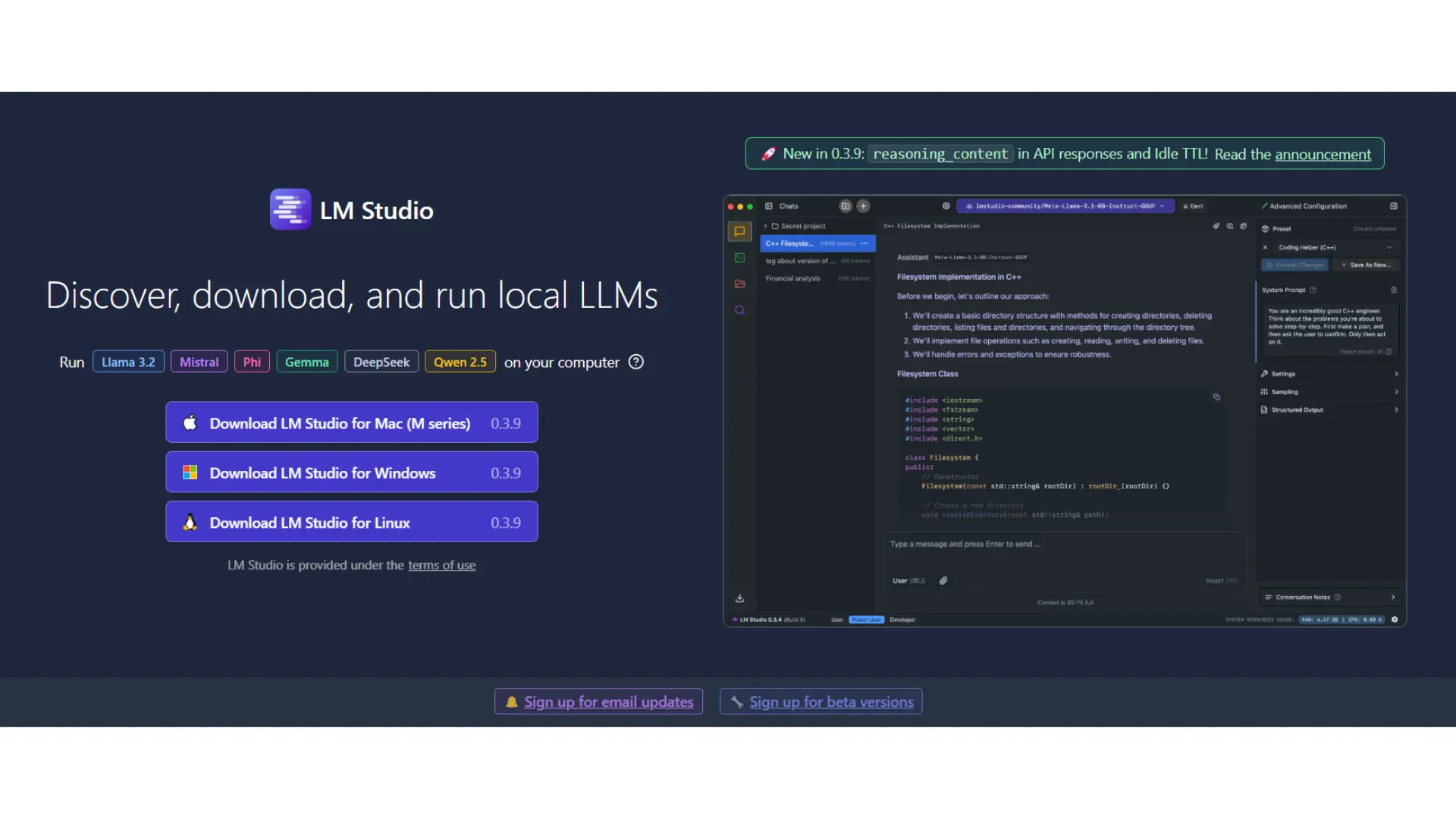
Task: Open the terms of use link
Action: coord(441,565)
